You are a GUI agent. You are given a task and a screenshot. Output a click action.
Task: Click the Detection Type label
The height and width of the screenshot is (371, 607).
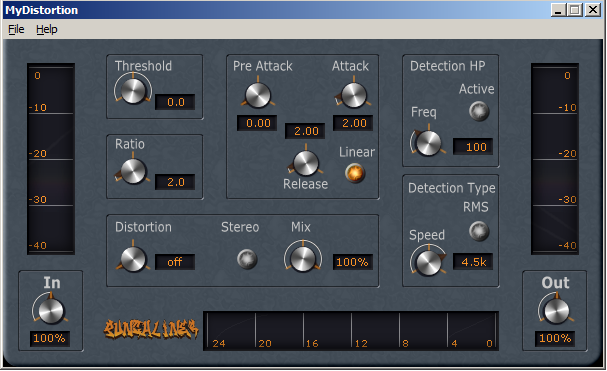click(x=452, y=188)
